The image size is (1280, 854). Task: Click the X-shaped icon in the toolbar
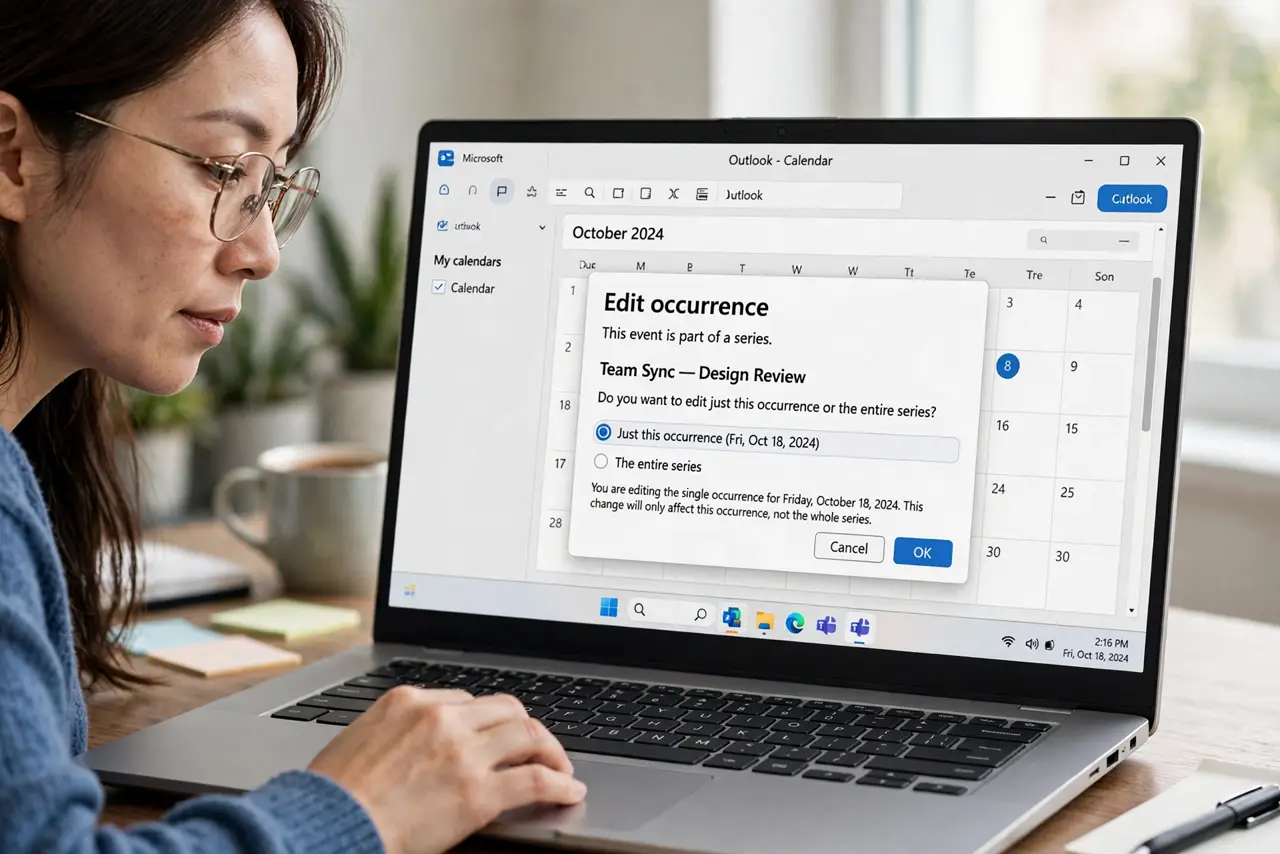pos(673,194)
